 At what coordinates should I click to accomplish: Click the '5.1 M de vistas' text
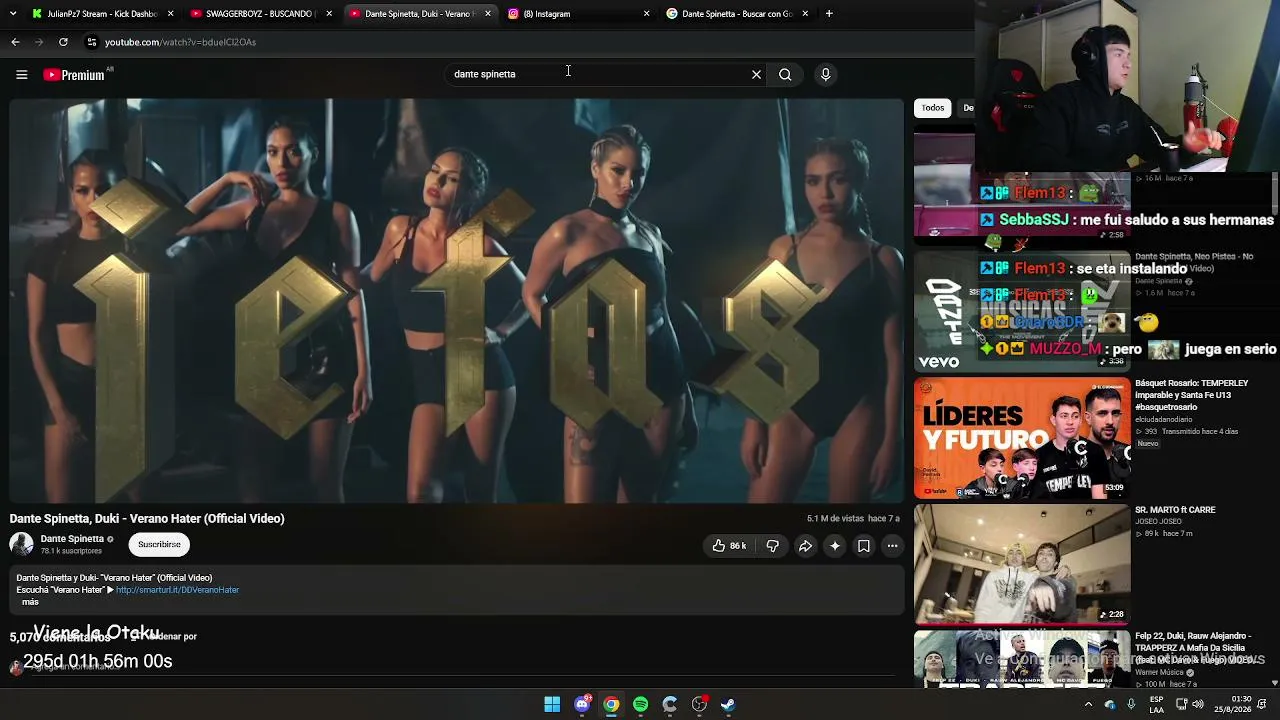835,519
